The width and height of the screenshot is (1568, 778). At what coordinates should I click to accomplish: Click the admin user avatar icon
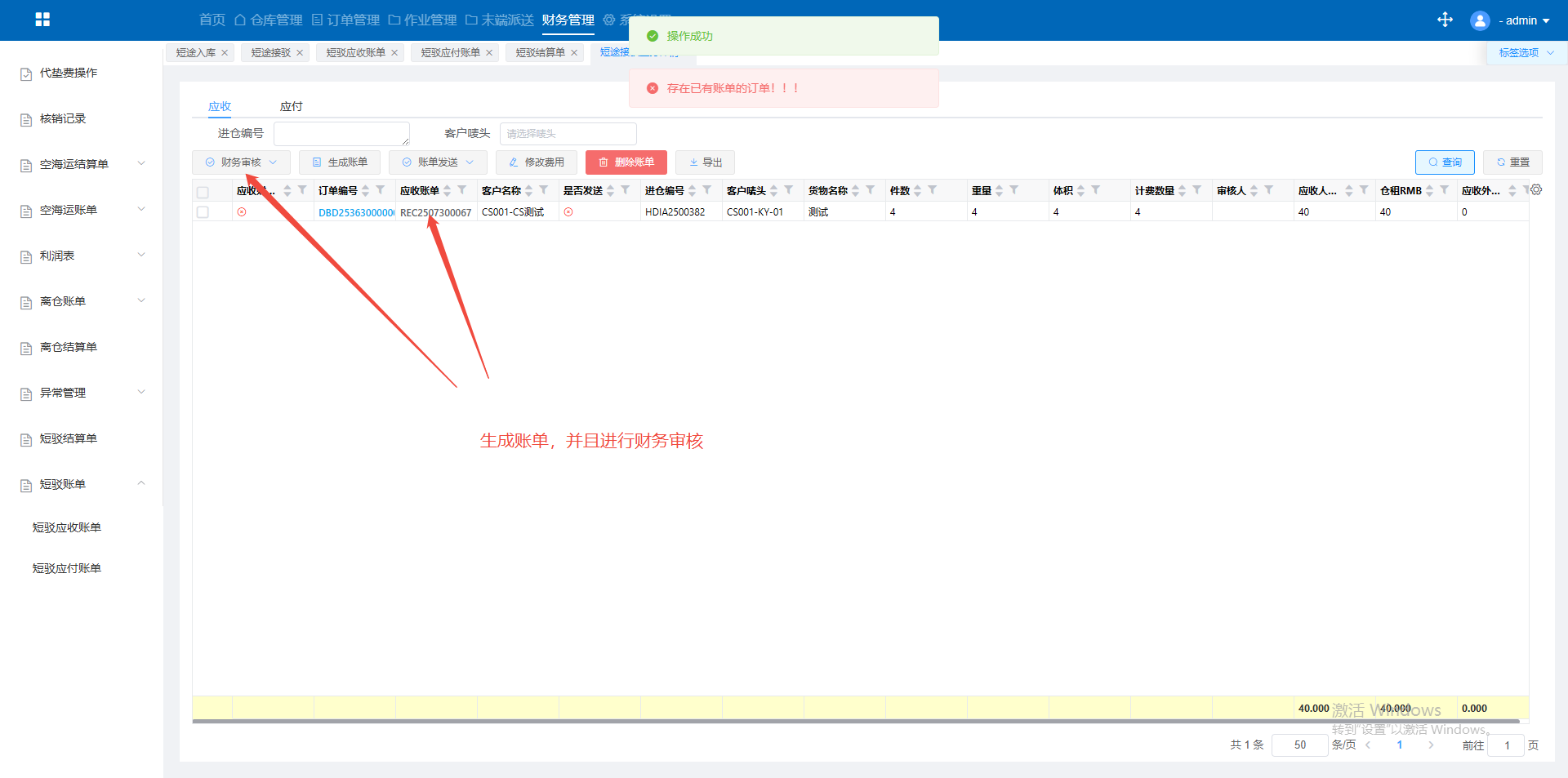[1479, 20]
